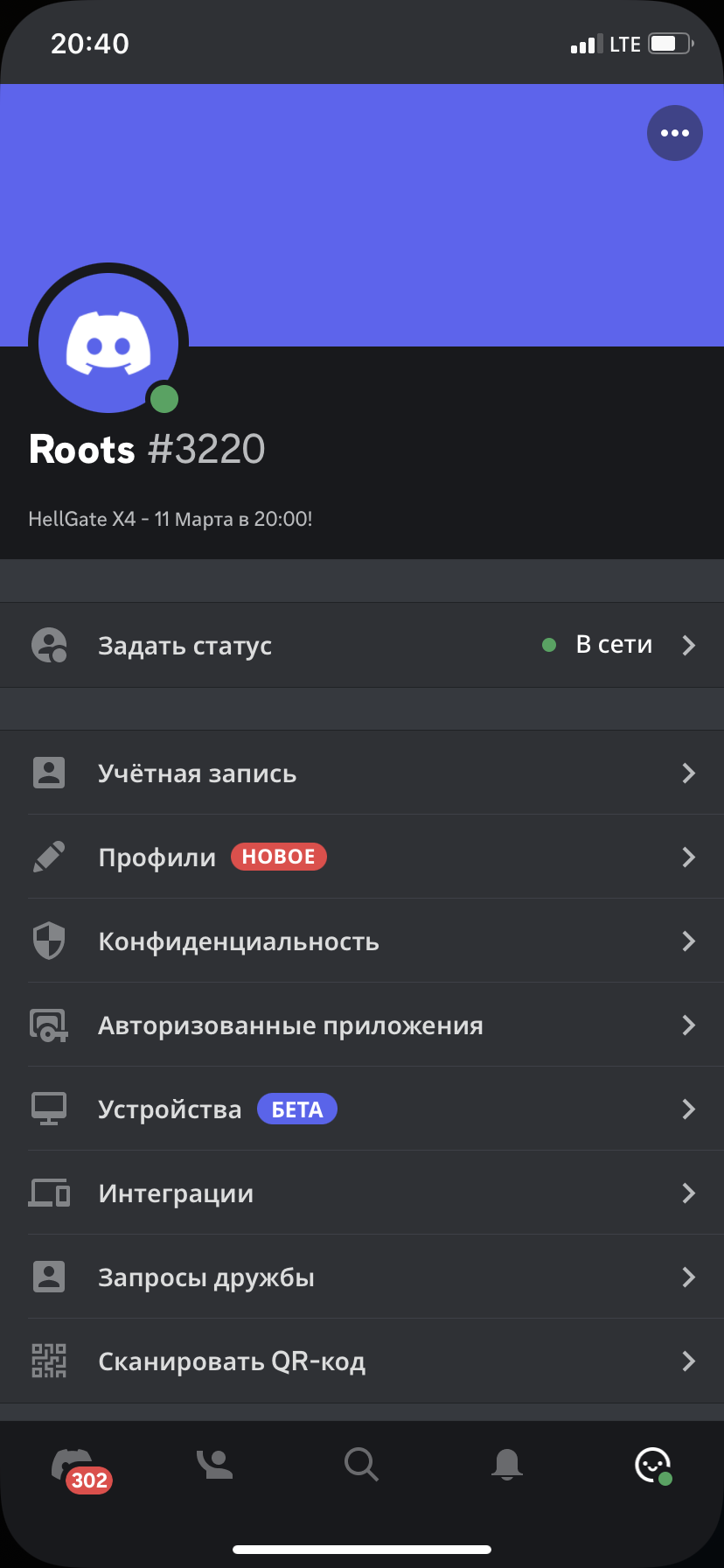This screenshot has height=1568, width=724.
Task: Tap the QR code icon
Action: pos(49,1361)
